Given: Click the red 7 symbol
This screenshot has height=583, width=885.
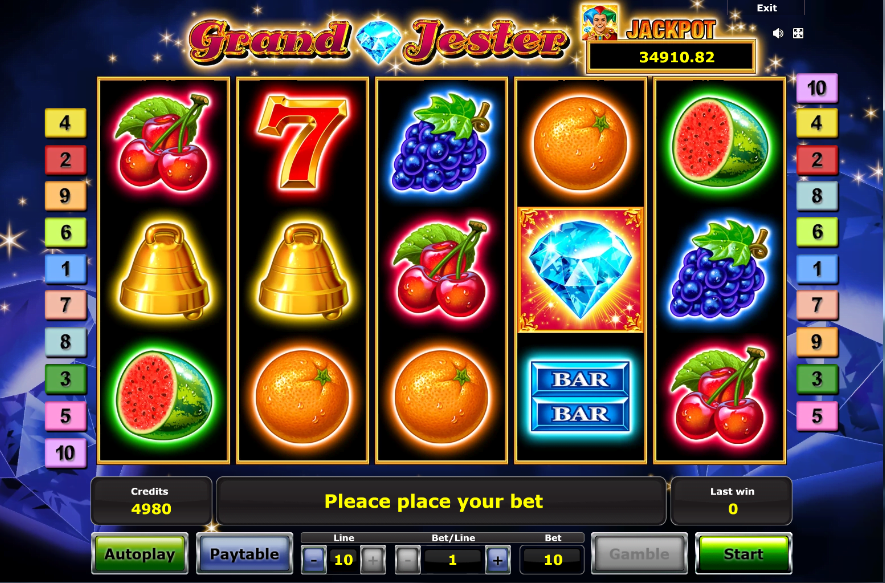Looking at the screenshot, I should 302,142.
